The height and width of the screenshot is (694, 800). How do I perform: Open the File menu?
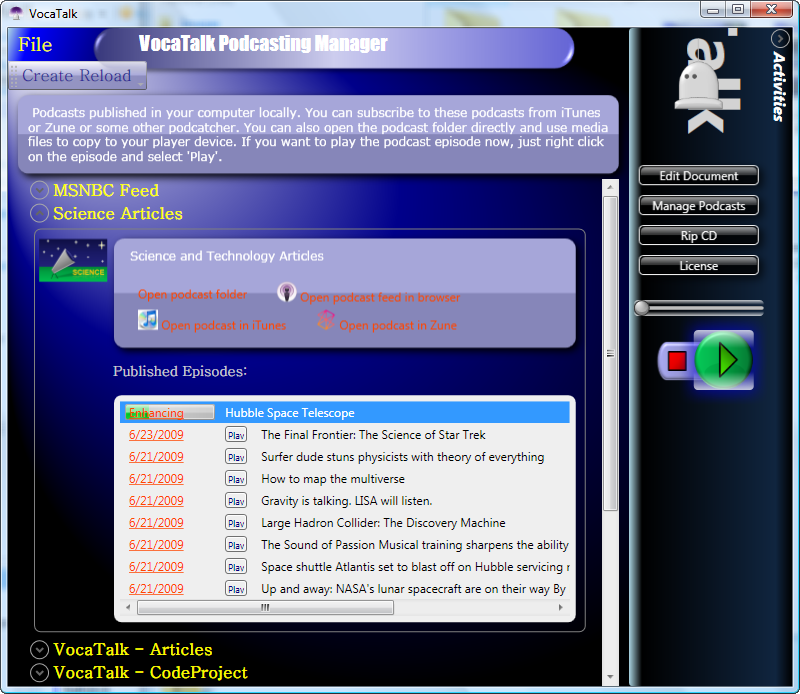coord(35,45)
